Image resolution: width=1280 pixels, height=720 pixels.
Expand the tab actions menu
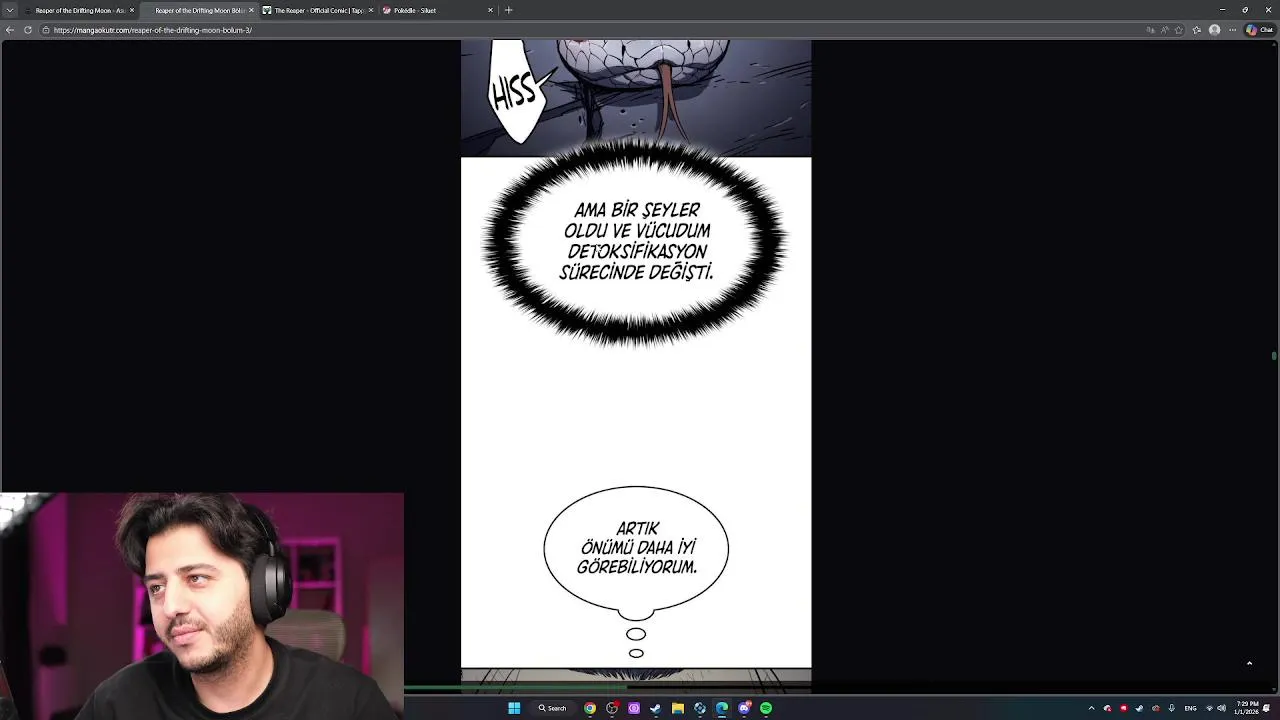[x=10, y=10]
